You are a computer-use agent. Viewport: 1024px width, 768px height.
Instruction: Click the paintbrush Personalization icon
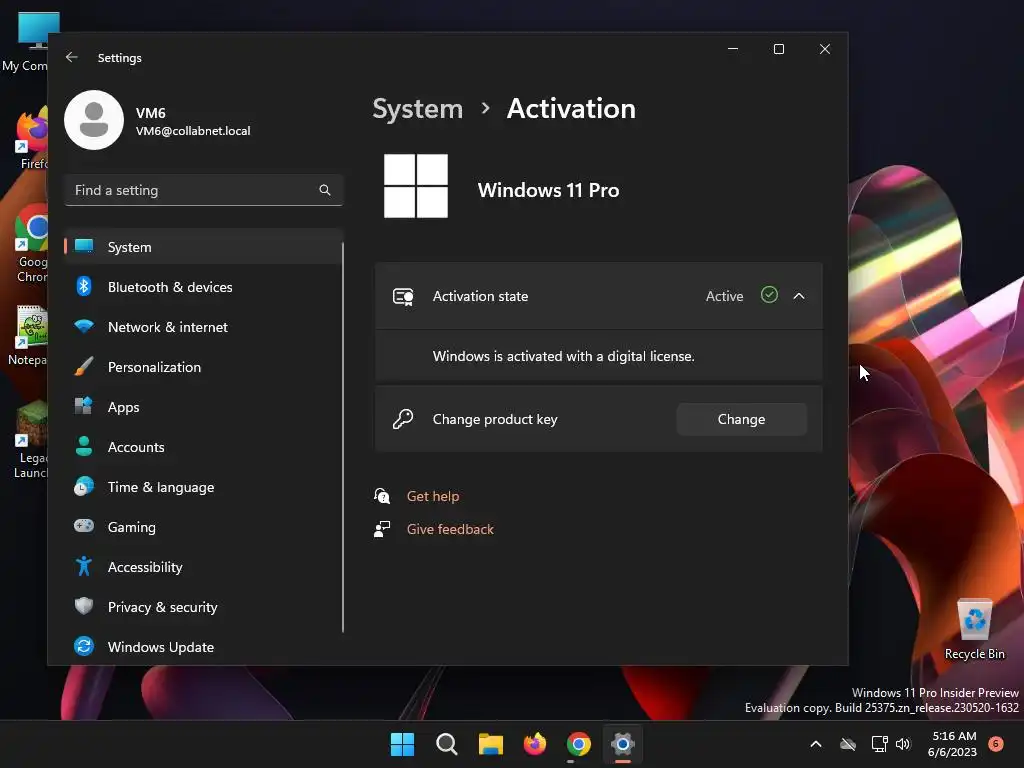tap(84, 366)
